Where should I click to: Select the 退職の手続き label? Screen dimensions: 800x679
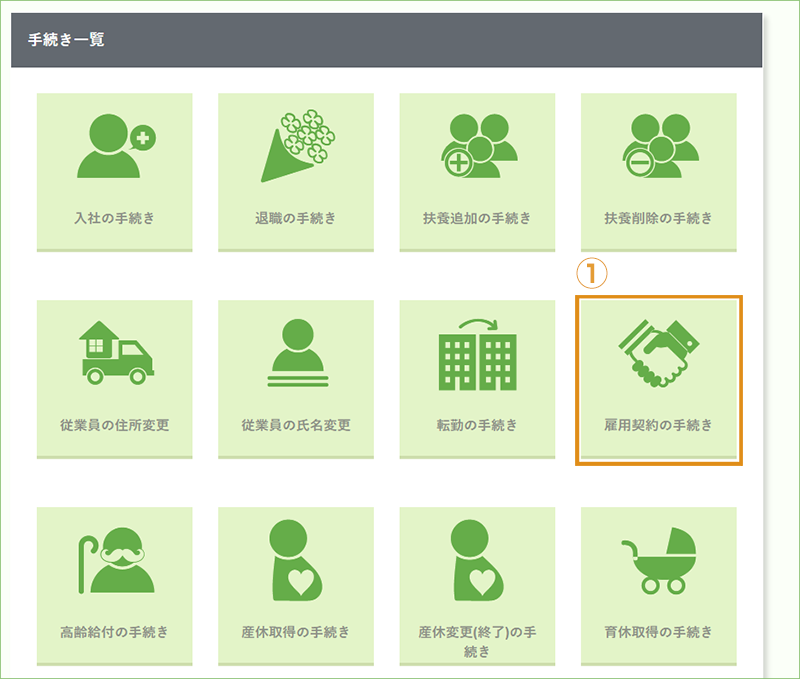pos(296,218)
